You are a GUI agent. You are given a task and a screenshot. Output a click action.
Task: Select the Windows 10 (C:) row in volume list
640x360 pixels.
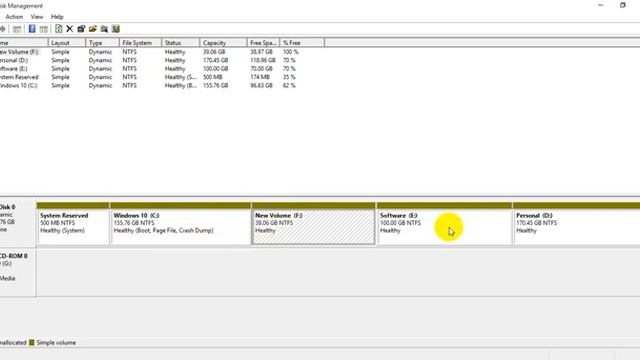[150, 85]
